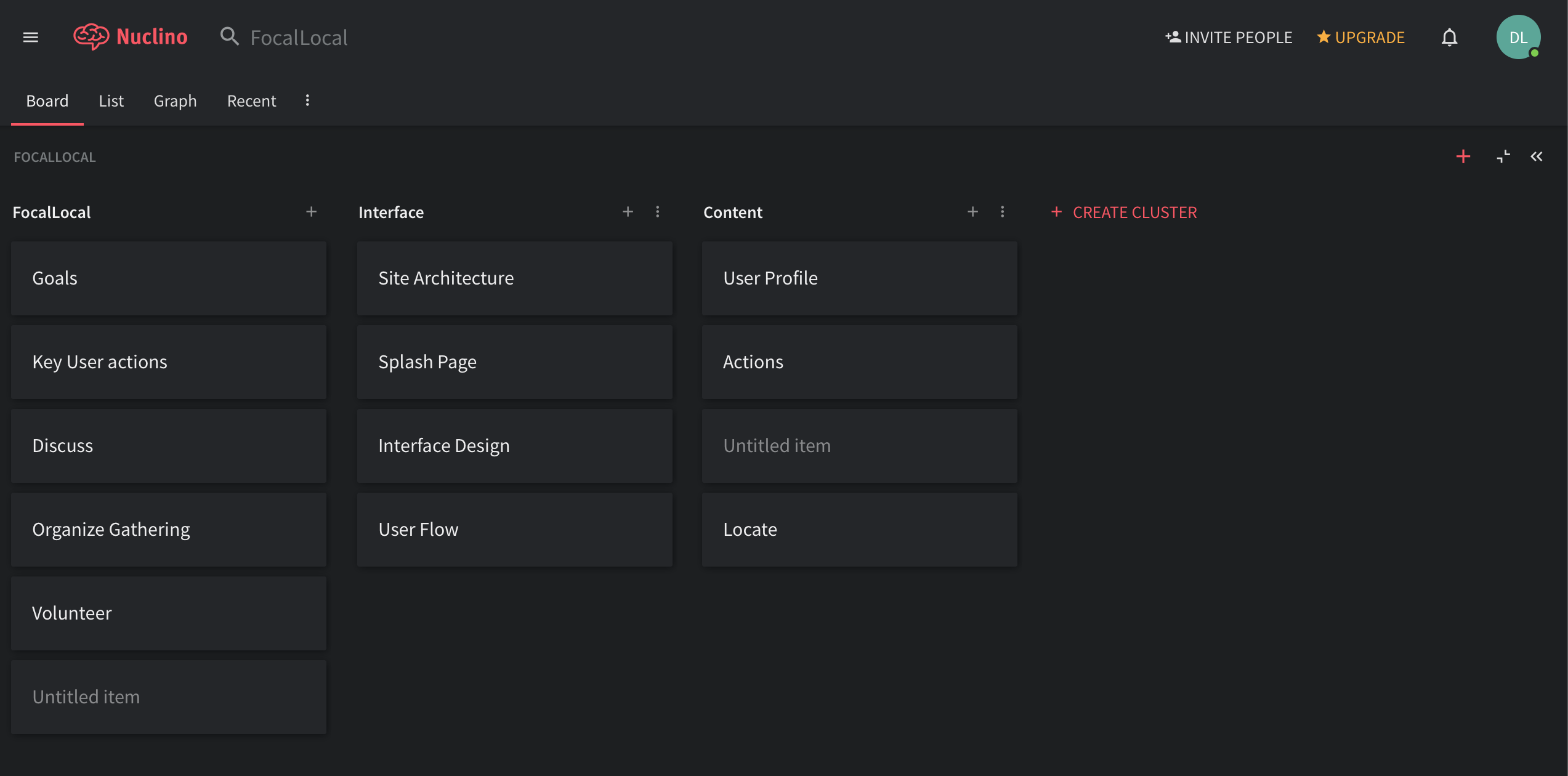This screenshot has height=776, width=1568.
Task: Switch to the Recent tab
Action: 252,101
